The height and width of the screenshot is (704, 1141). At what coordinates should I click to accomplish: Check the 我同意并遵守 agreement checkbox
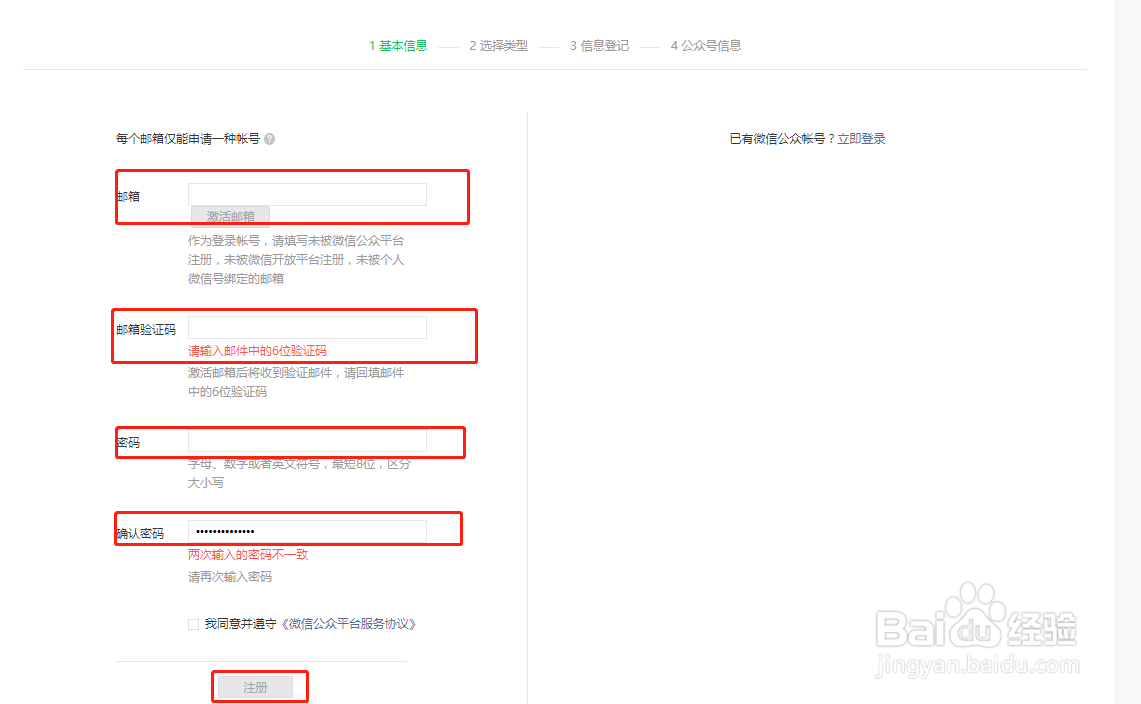[x=194, y=624]
